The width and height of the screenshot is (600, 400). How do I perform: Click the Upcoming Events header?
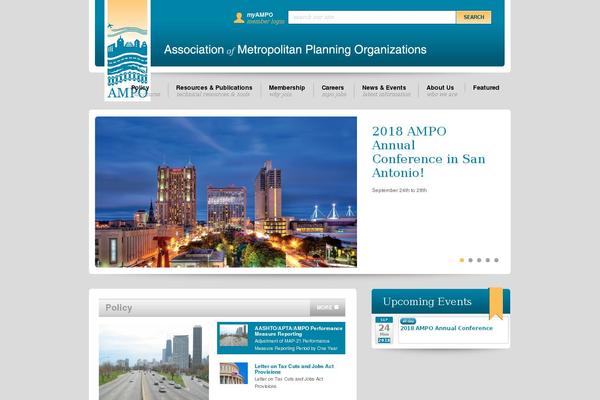tap(427, 302)
